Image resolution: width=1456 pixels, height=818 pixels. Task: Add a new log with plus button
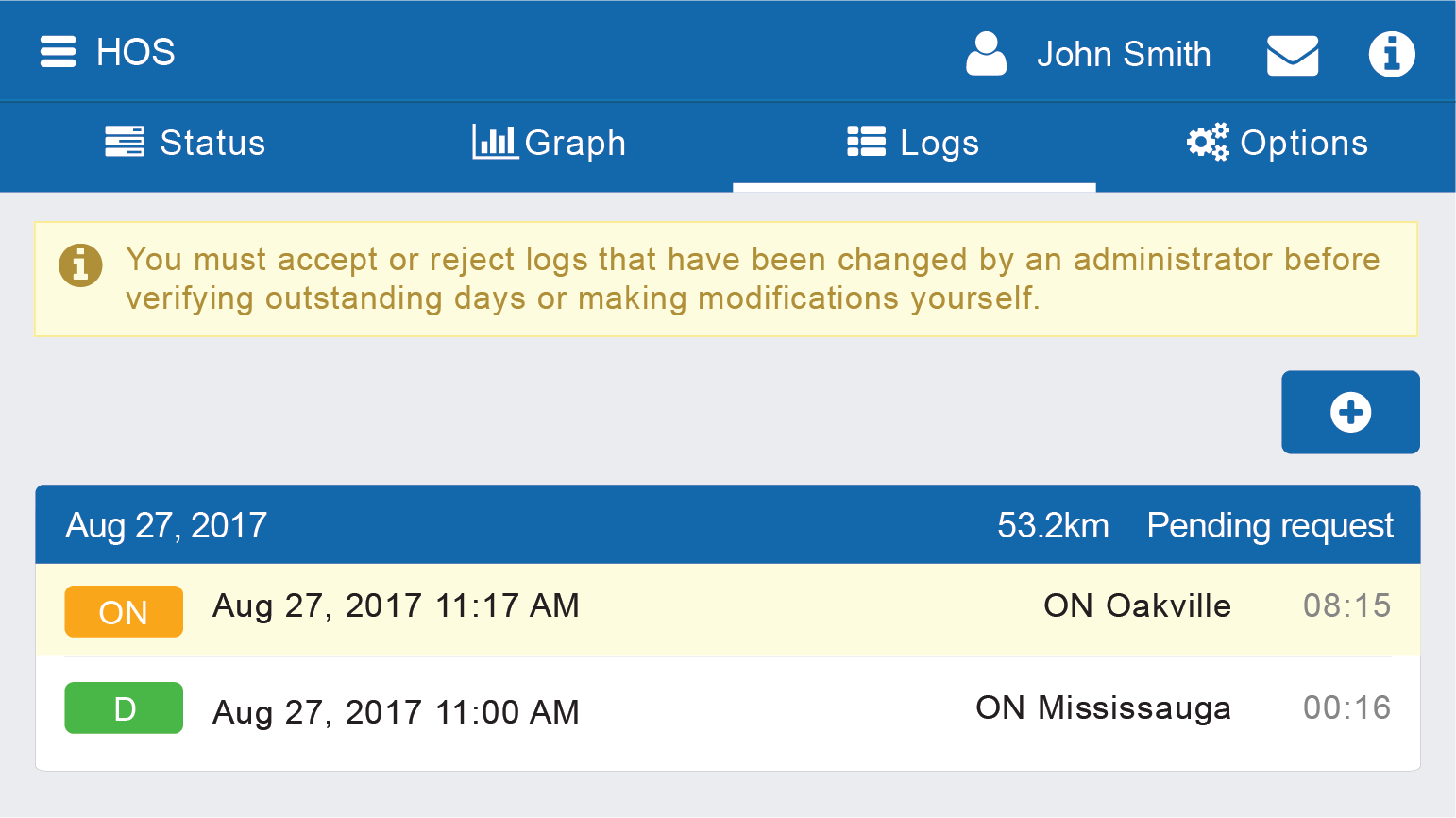(1350, 413)
